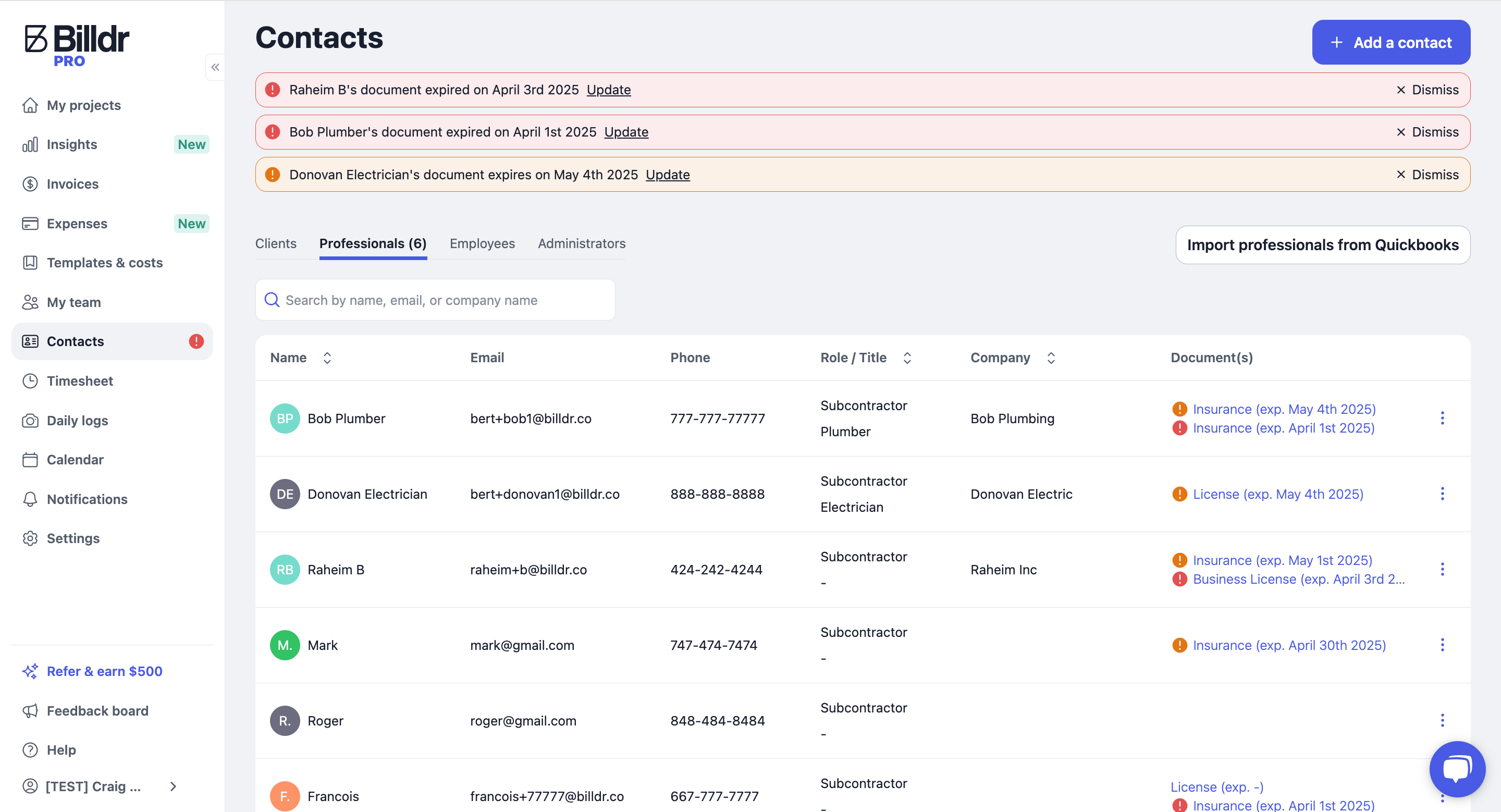The image size is (1501, 812).
Task: Focus the contact search field
Action: pos(435,300)
